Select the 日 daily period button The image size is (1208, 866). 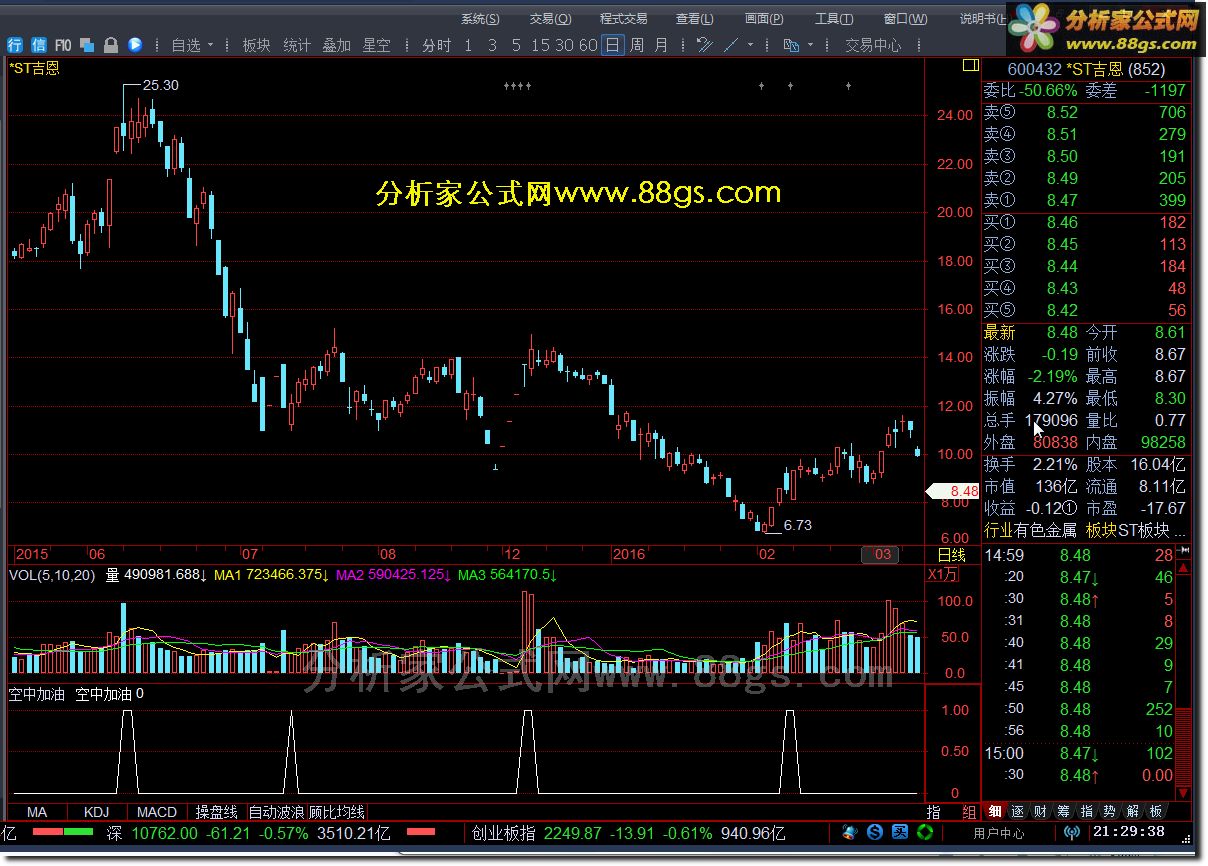[x=613, y=45]
